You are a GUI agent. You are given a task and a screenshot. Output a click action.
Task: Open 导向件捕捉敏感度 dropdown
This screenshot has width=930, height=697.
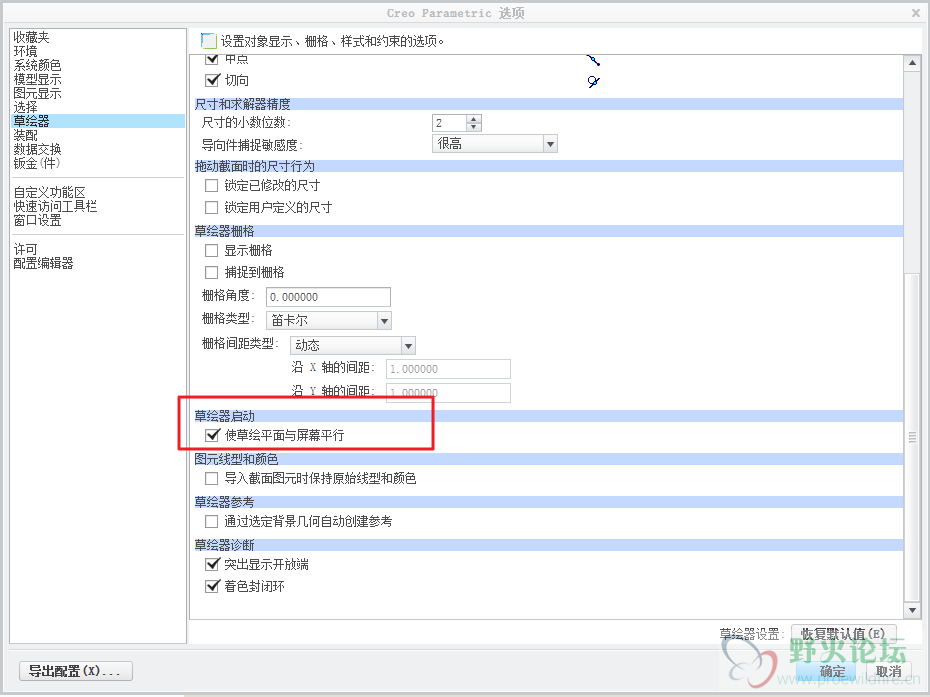(495, 144)
